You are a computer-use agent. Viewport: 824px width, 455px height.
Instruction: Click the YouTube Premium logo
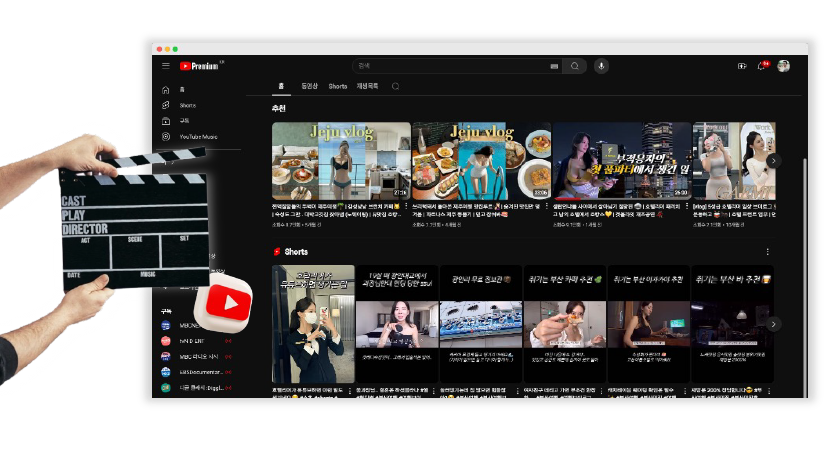(199, 66)
